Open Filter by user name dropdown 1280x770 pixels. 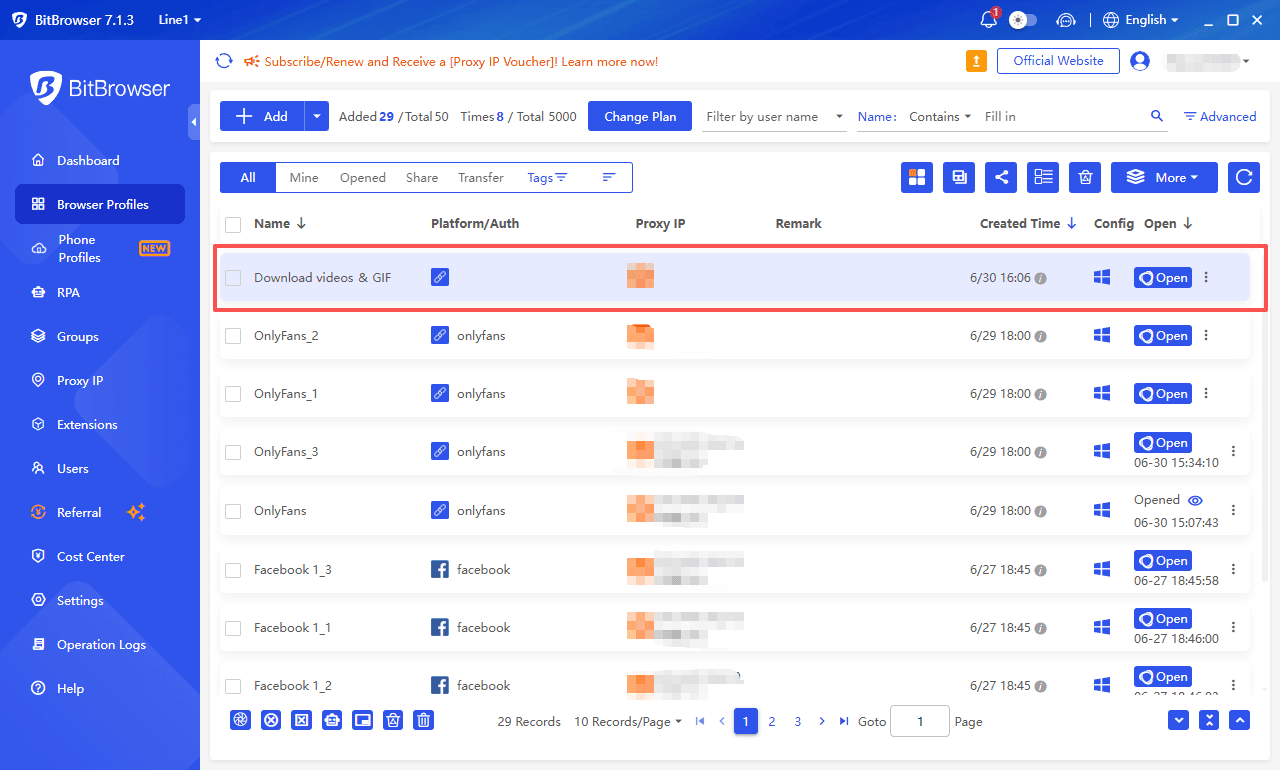tap(775, 117)
